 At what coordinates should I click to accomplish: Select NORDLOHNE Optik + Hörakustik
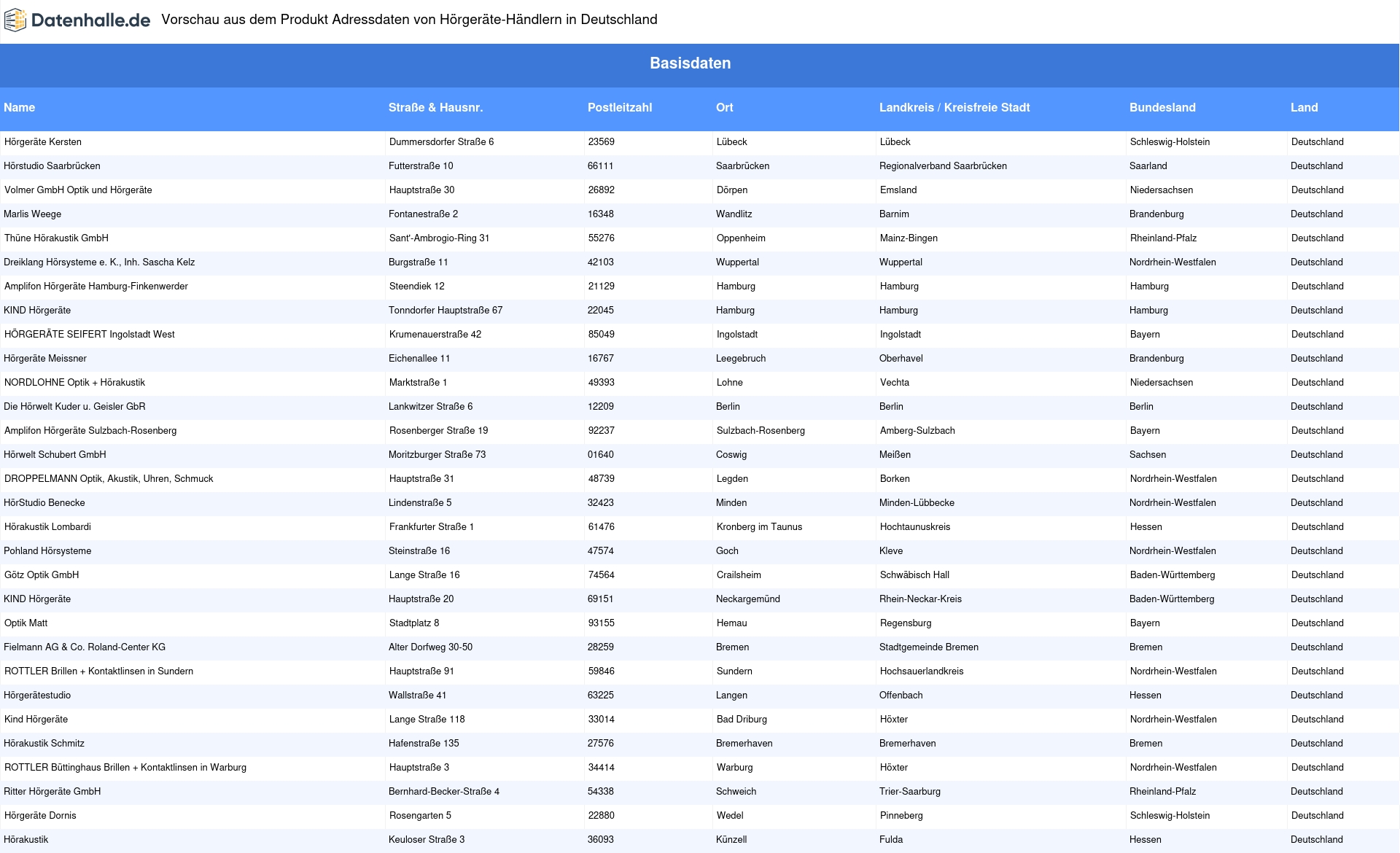(74, 383)
